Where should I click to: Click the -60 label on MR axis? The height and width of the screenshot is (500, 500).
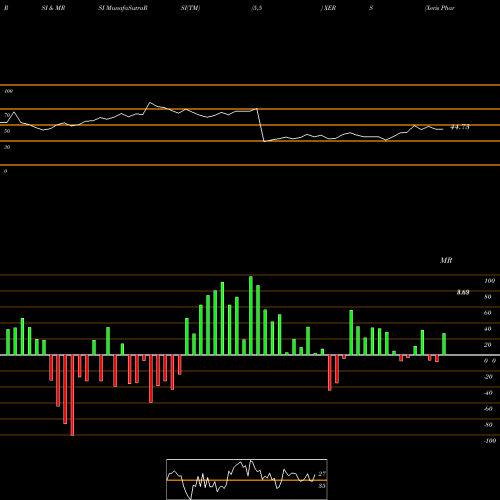pos(488,409)
